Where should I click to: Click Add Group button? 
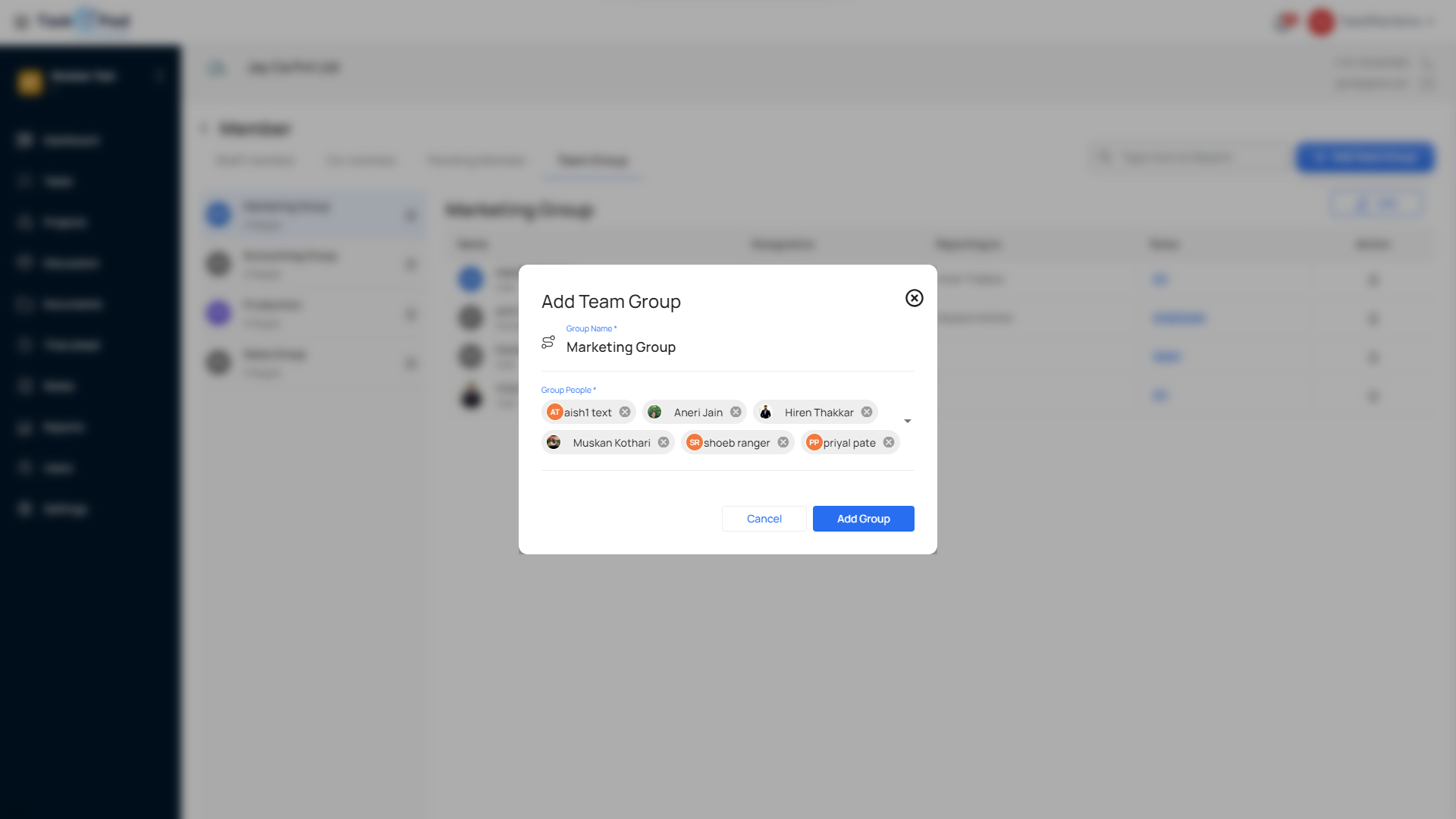863,519
